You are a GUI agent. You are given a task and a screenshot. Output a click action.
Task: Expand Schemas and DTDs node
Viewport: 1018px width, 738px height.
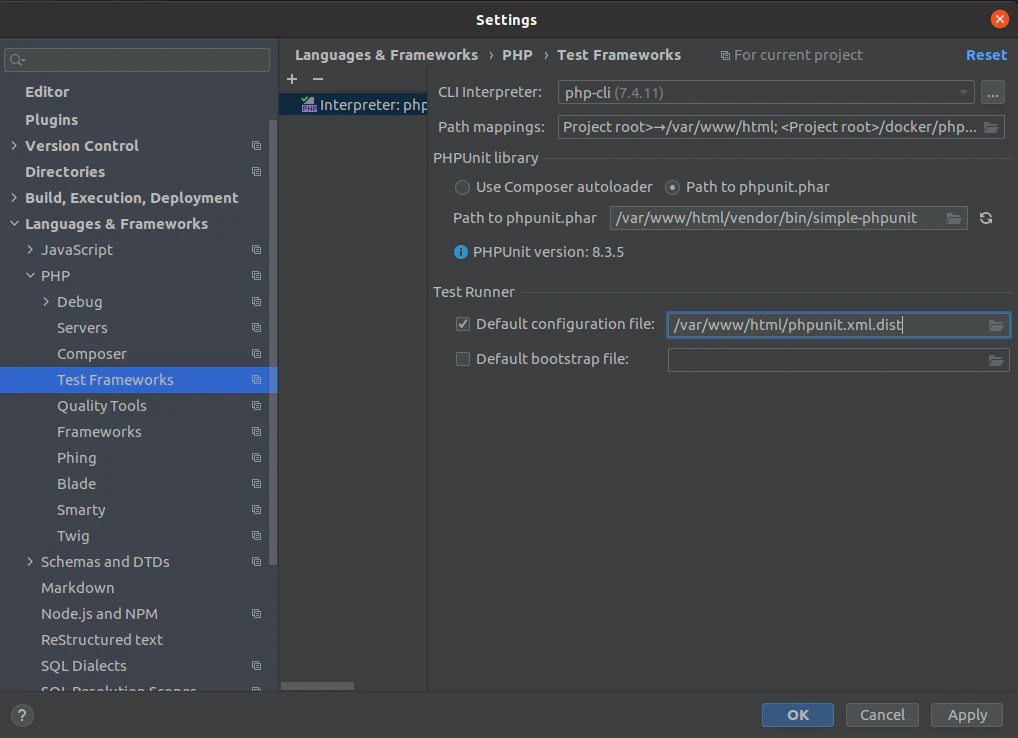click(30, 561)
